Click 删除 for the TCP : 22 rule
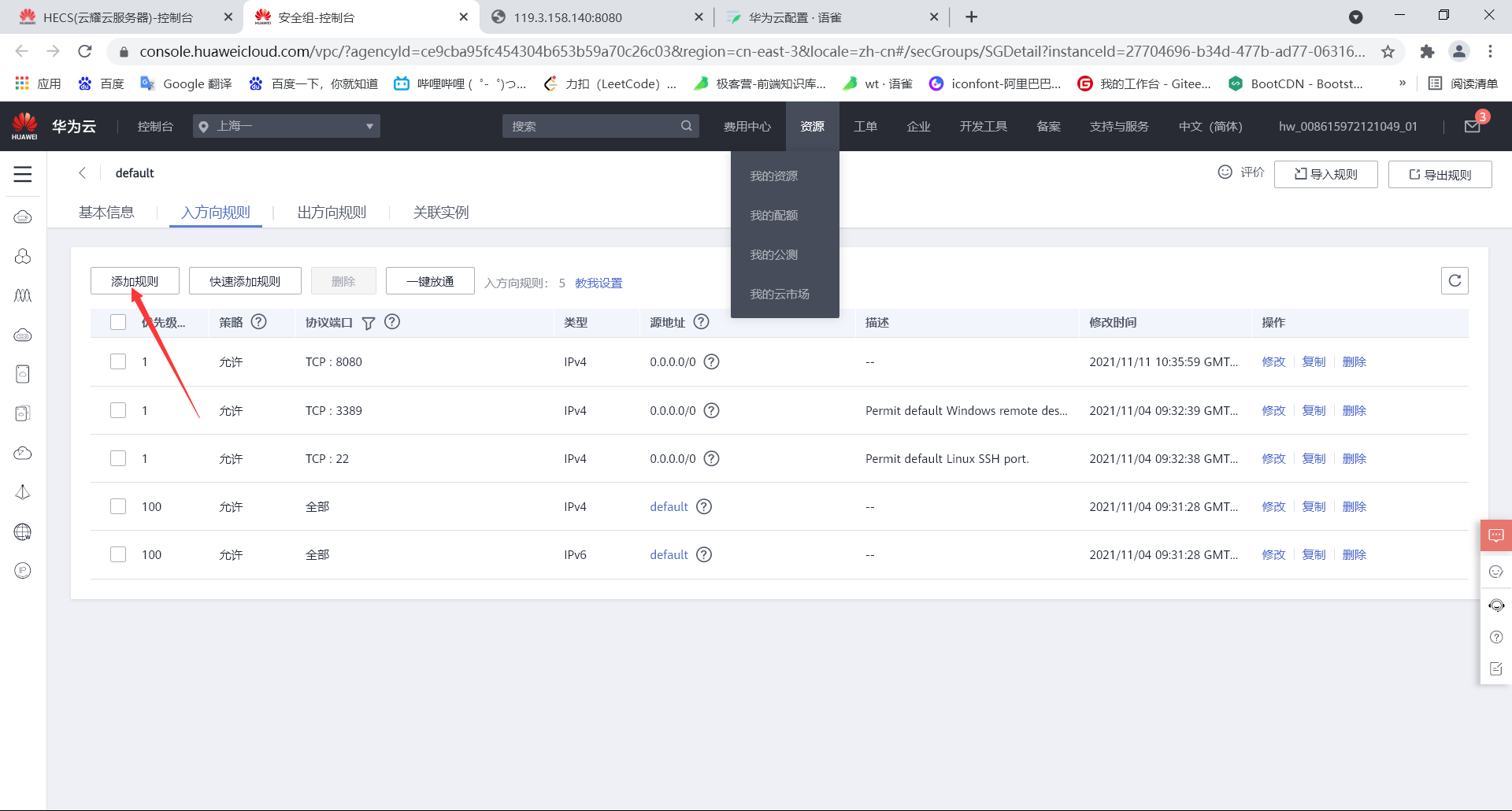The width and height of the screenshot is (1512, 811). tap(1354, 458)
